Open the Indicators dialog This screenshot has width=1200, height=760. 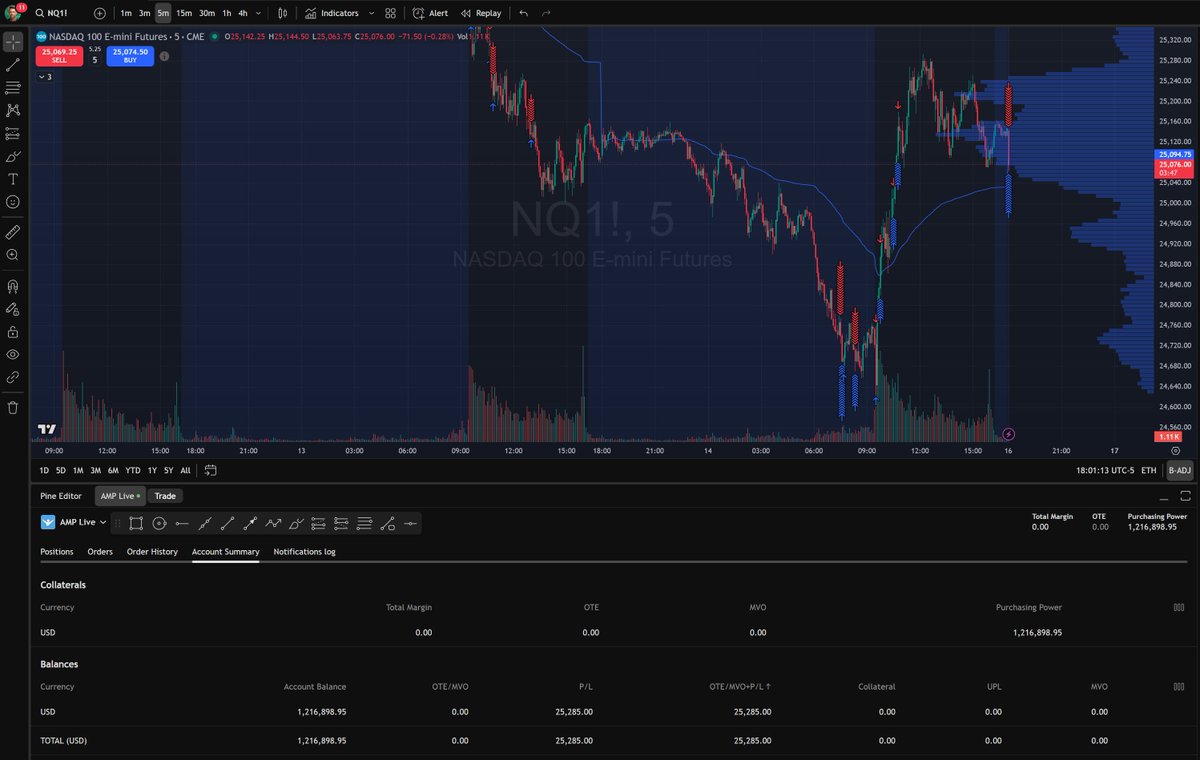pos(331,13)
